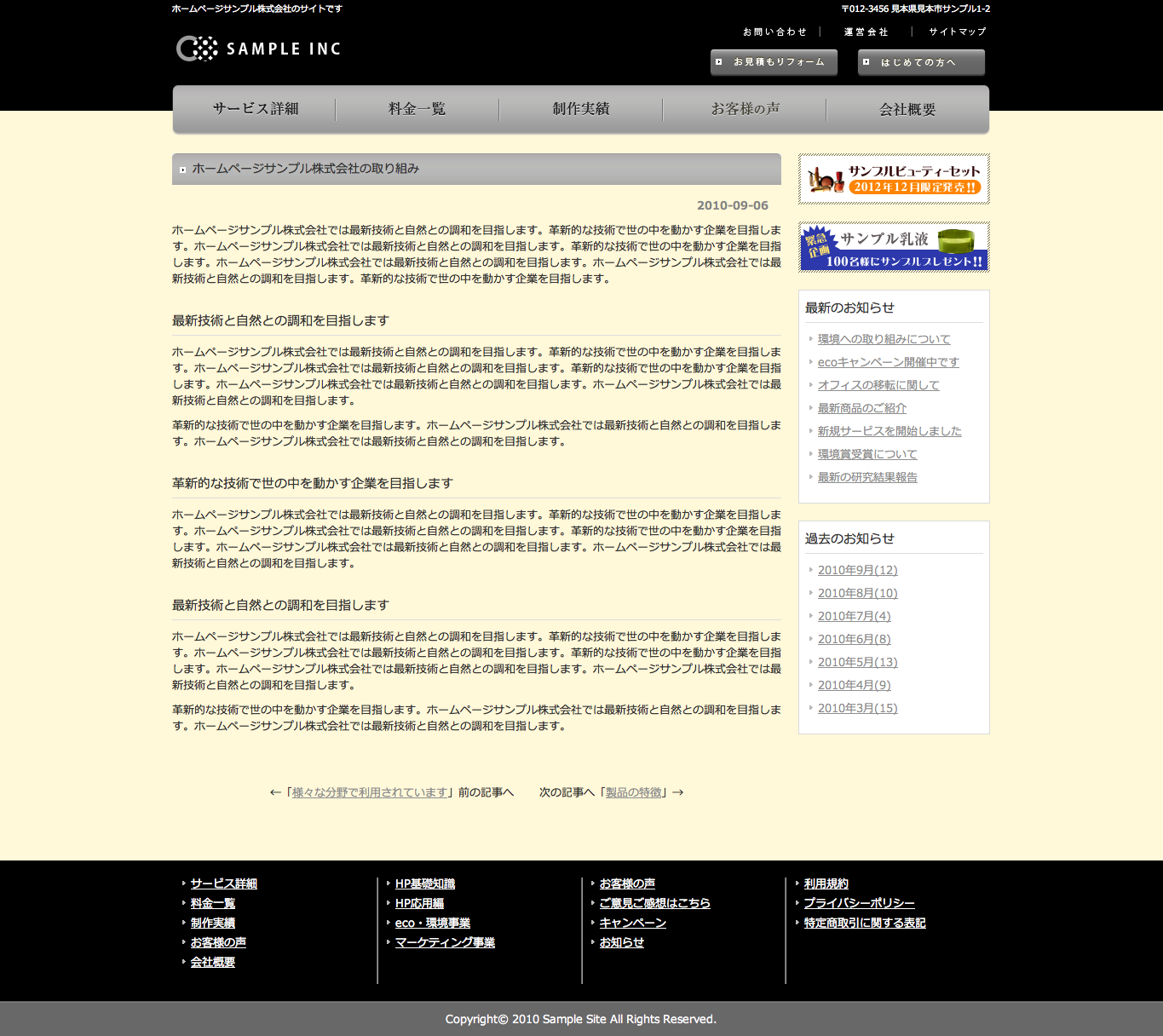Screen dimensions: 1163x1036
Task: Click the お問い合わせ header link
Action: pos(774,32)
